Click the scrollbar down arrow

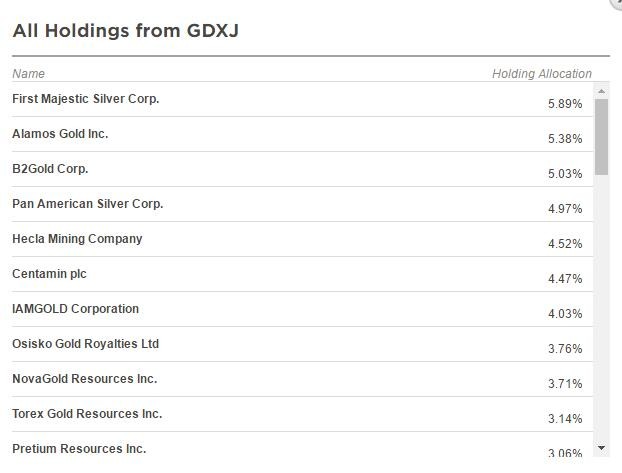pyautogui.click(x=601, y=448)
